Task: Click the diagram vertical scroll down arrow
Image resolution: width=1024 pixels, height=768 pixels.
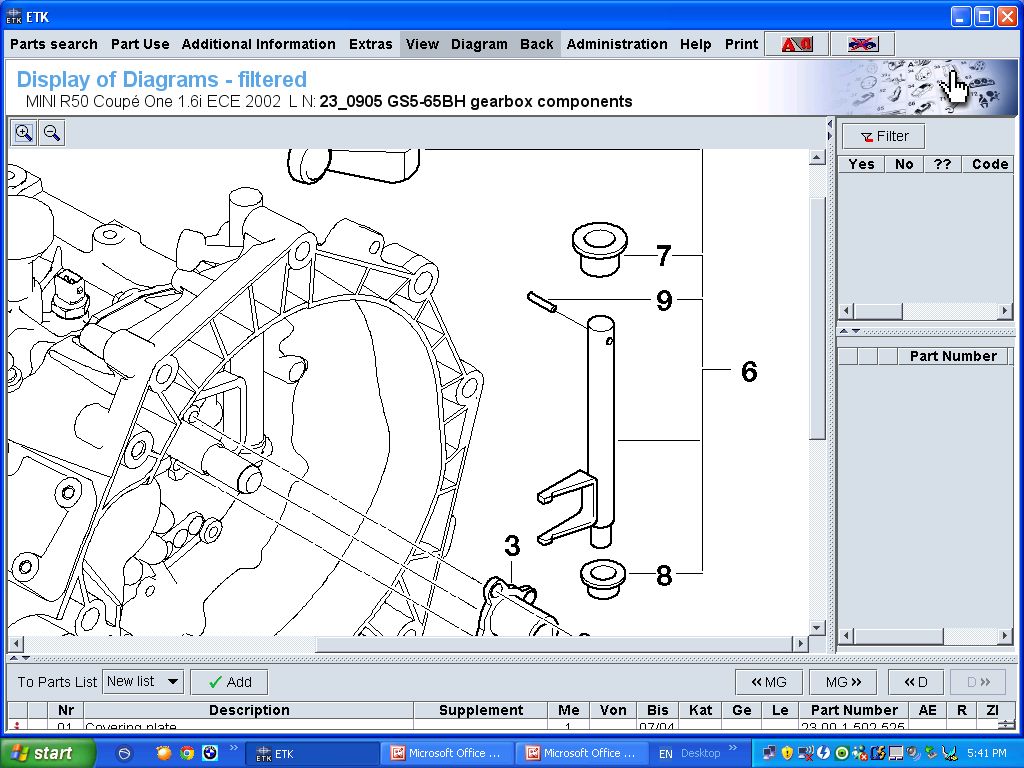Action: pyautogui.click(x=817, y=628)
